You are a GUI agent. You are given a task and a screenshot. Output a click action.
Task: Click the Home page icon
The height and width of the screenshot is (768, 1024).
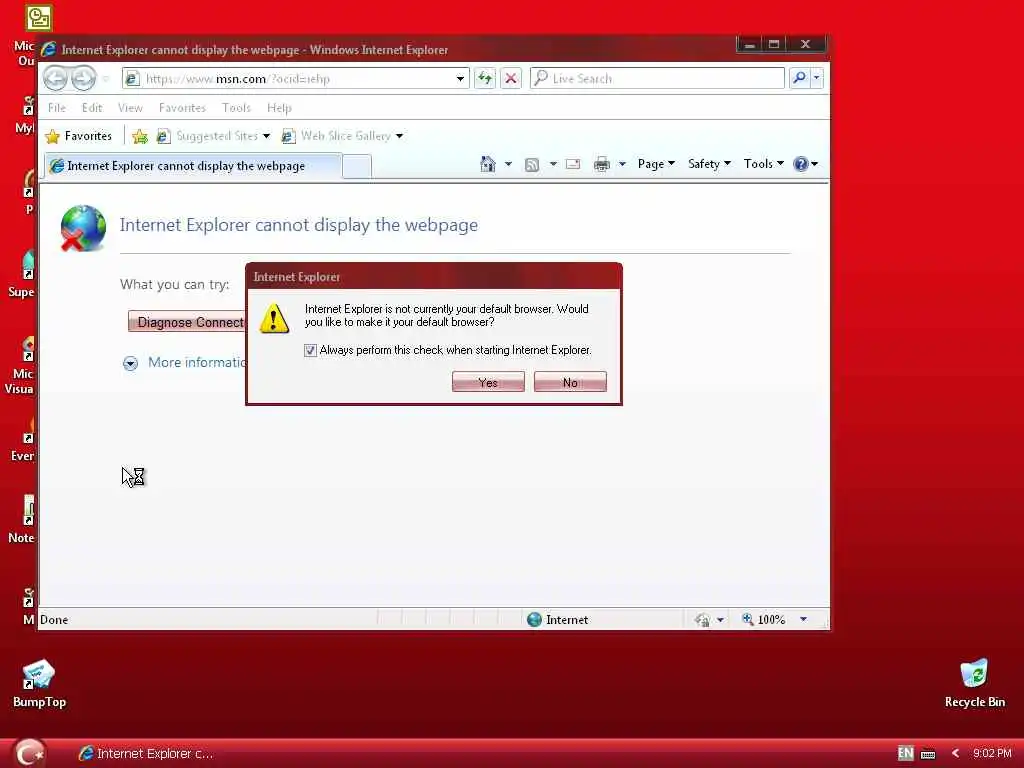[488, 164]
